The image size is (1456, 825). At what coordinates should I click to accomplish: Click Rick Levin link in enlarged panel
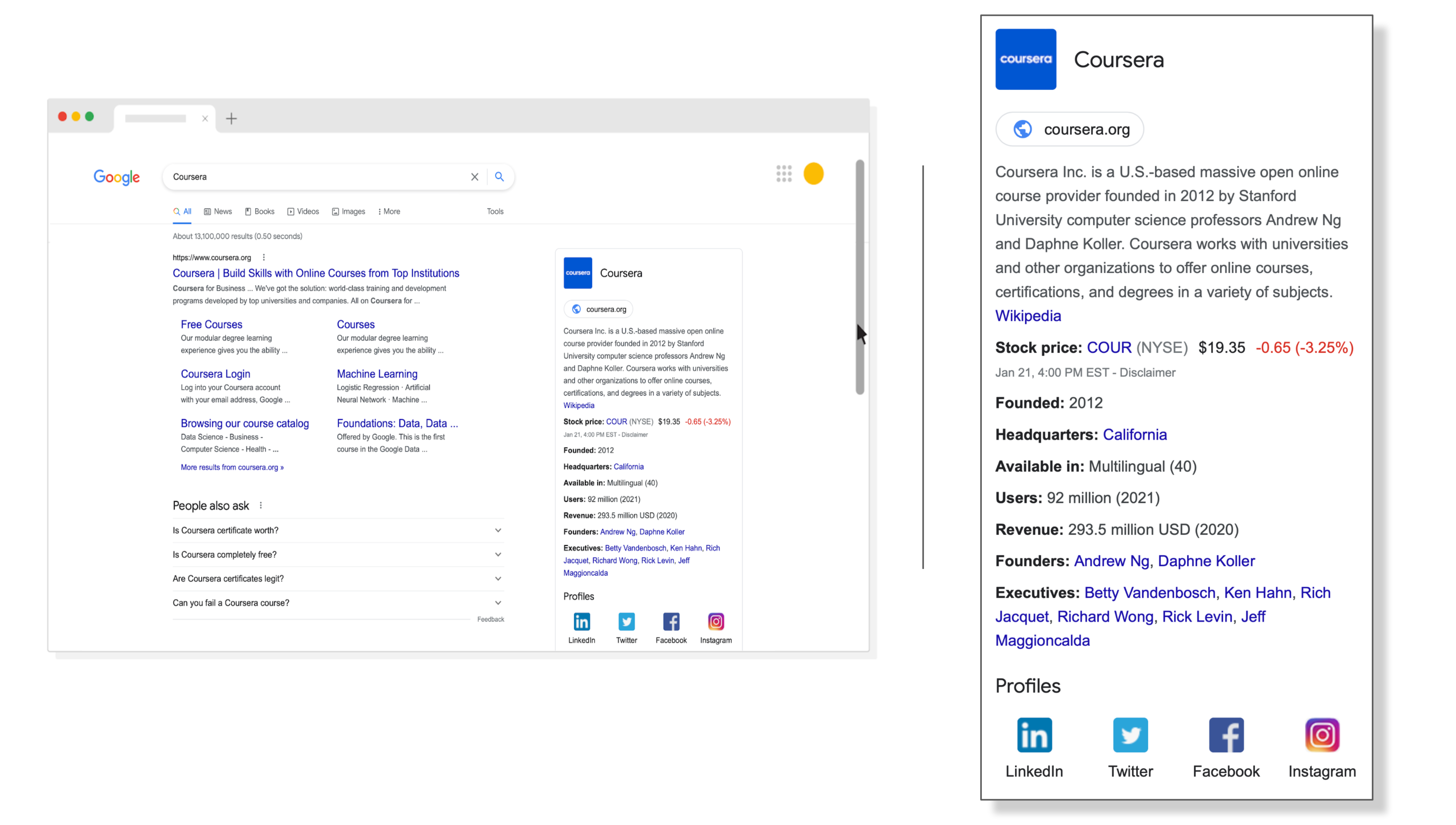[1197, 617]
